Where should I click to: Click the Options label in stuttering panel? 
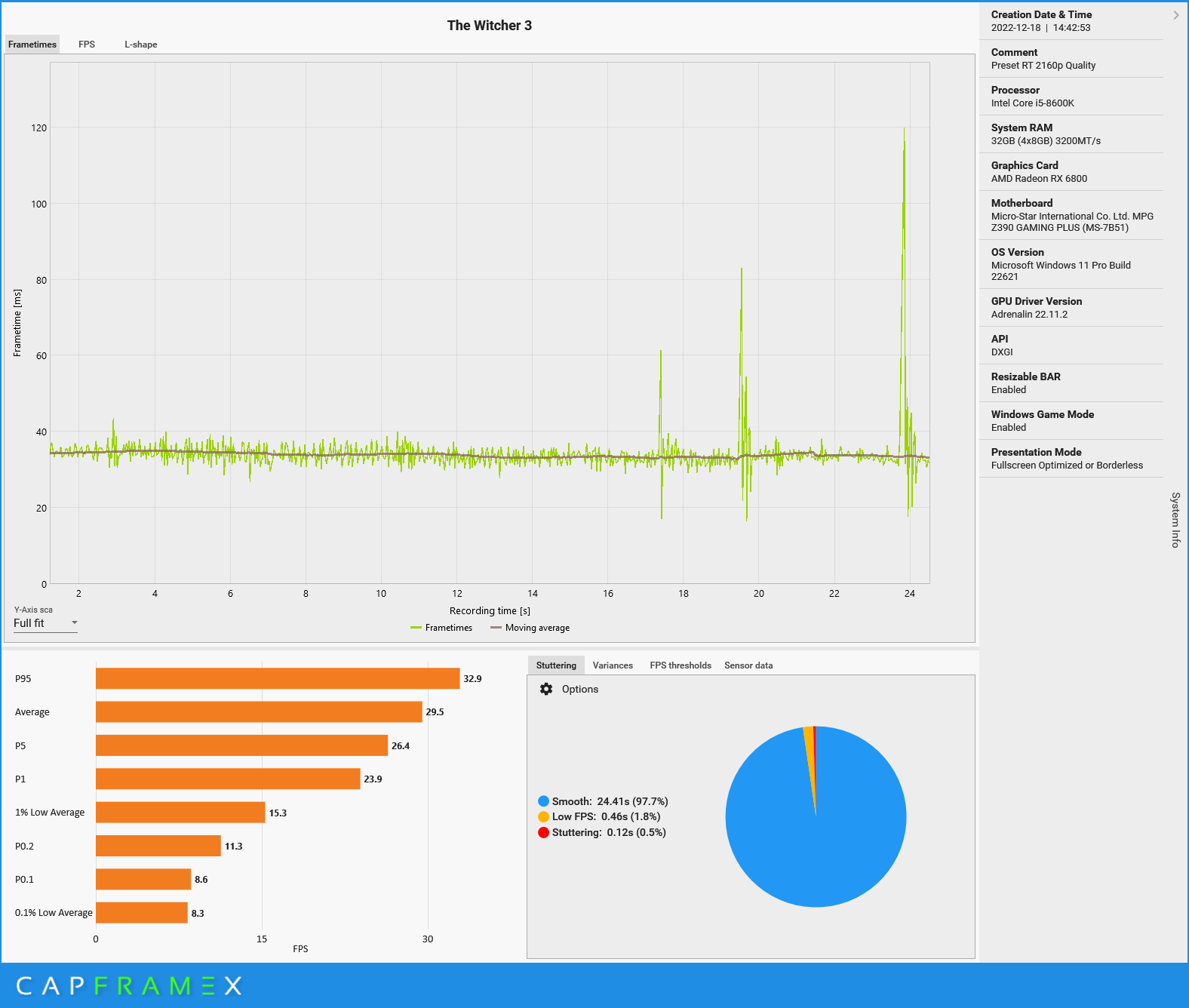coord(580,689)
